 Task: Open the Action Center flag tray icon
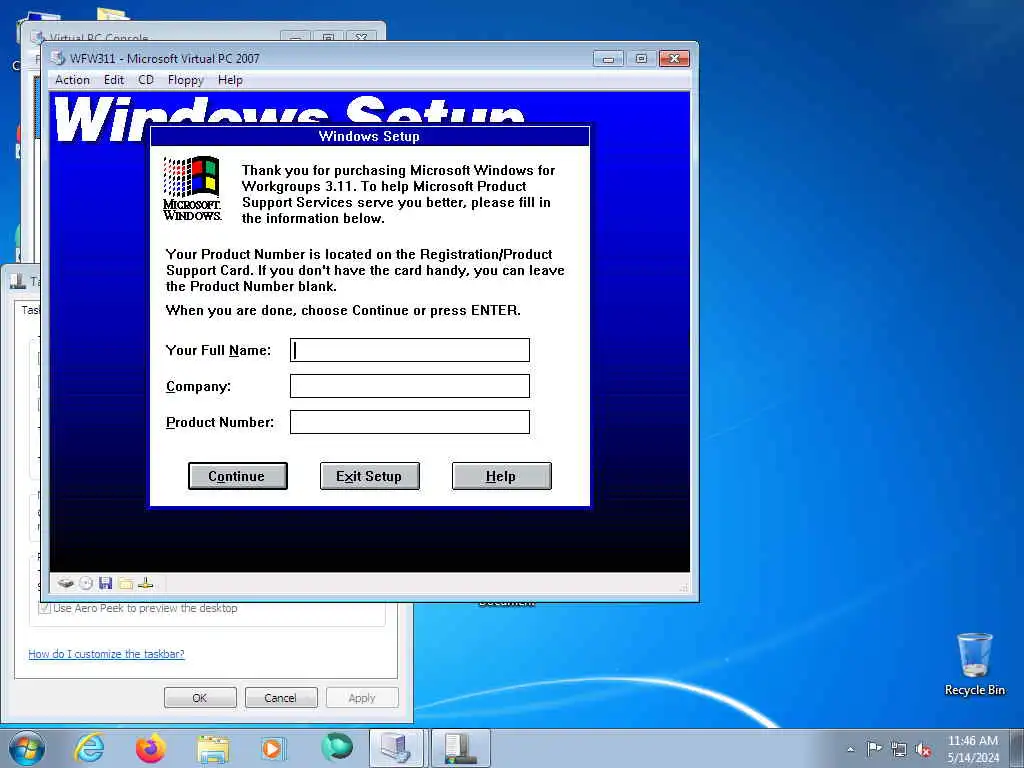tap(874, 748)
